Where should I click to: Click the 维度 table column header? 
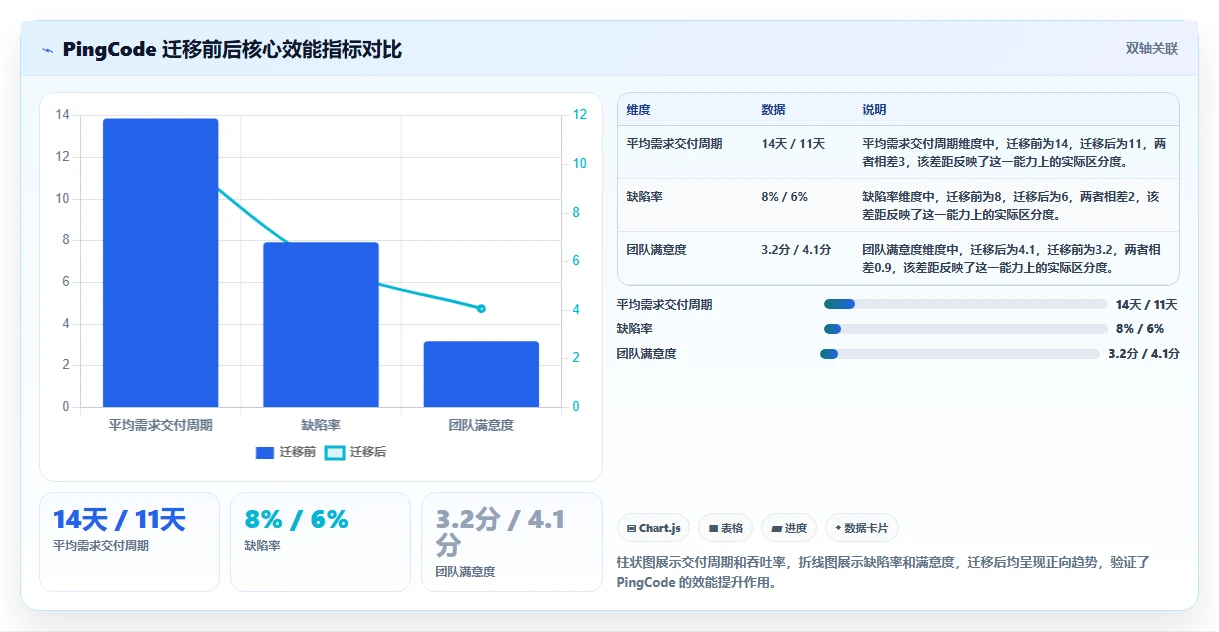pyautogui.click(x=638, y=110)
